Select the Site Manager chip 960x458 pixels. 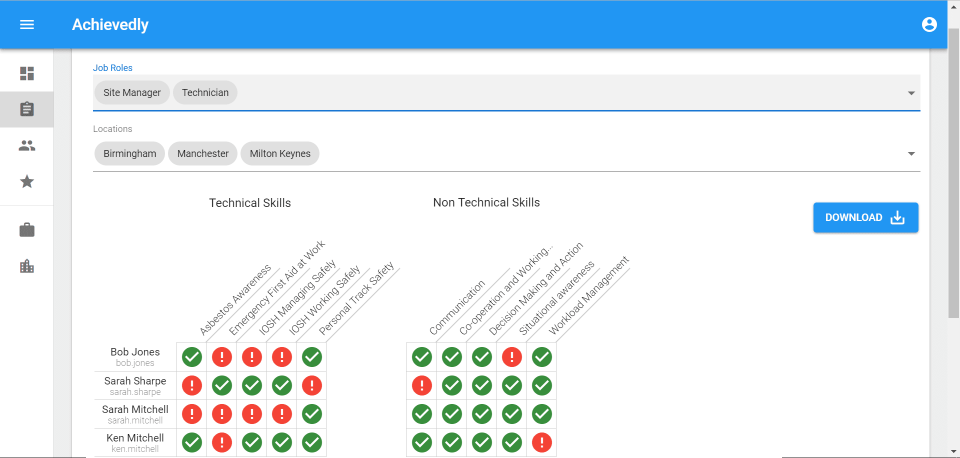point(132,92)
